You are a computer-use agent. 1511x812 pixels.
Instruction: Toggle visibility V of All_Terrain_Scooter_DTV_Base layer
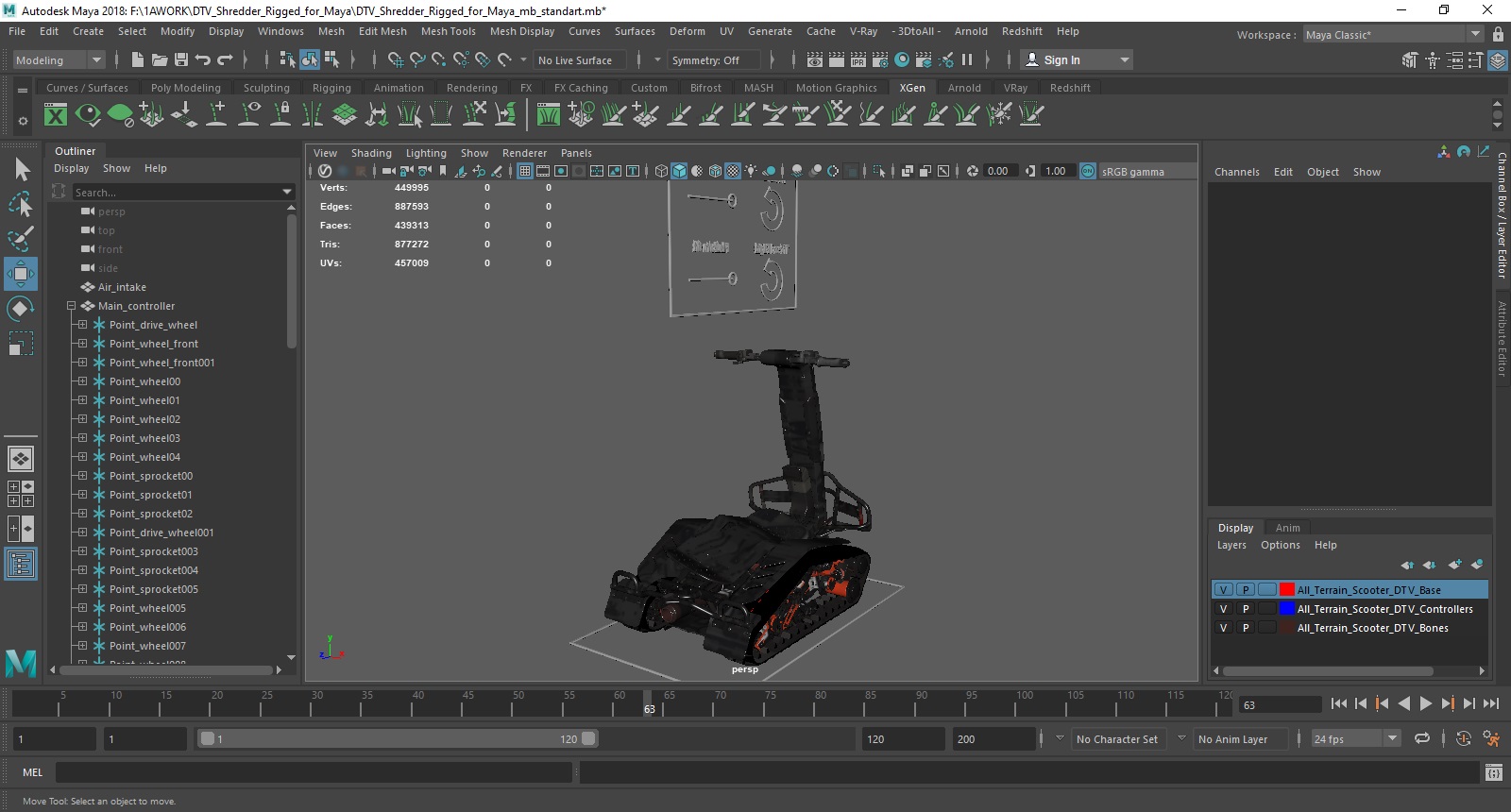click(x=1223, y=590)
